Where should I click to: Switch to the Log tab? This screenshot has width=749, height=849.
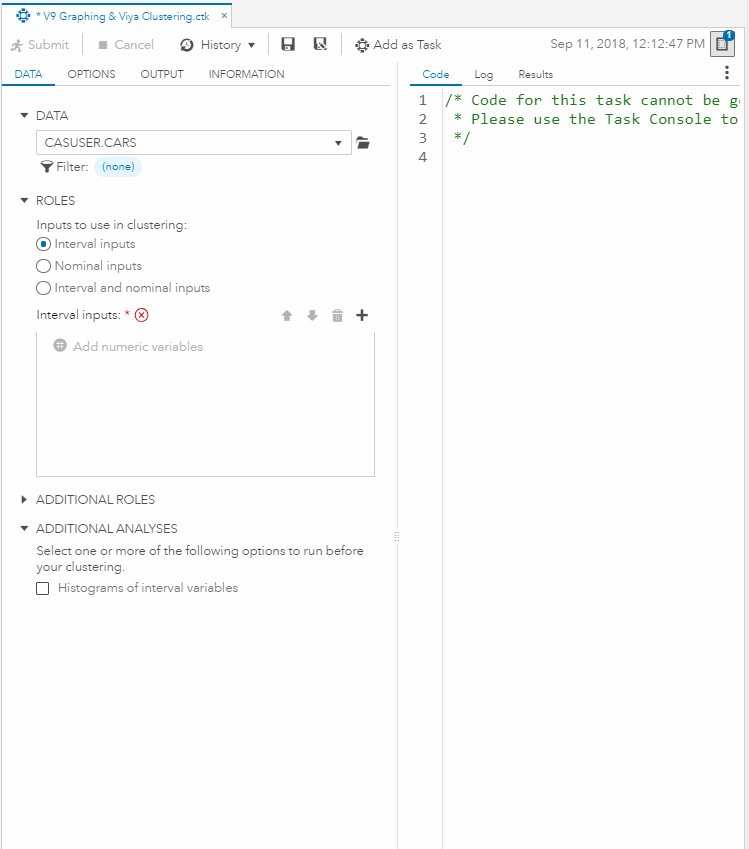483,74
